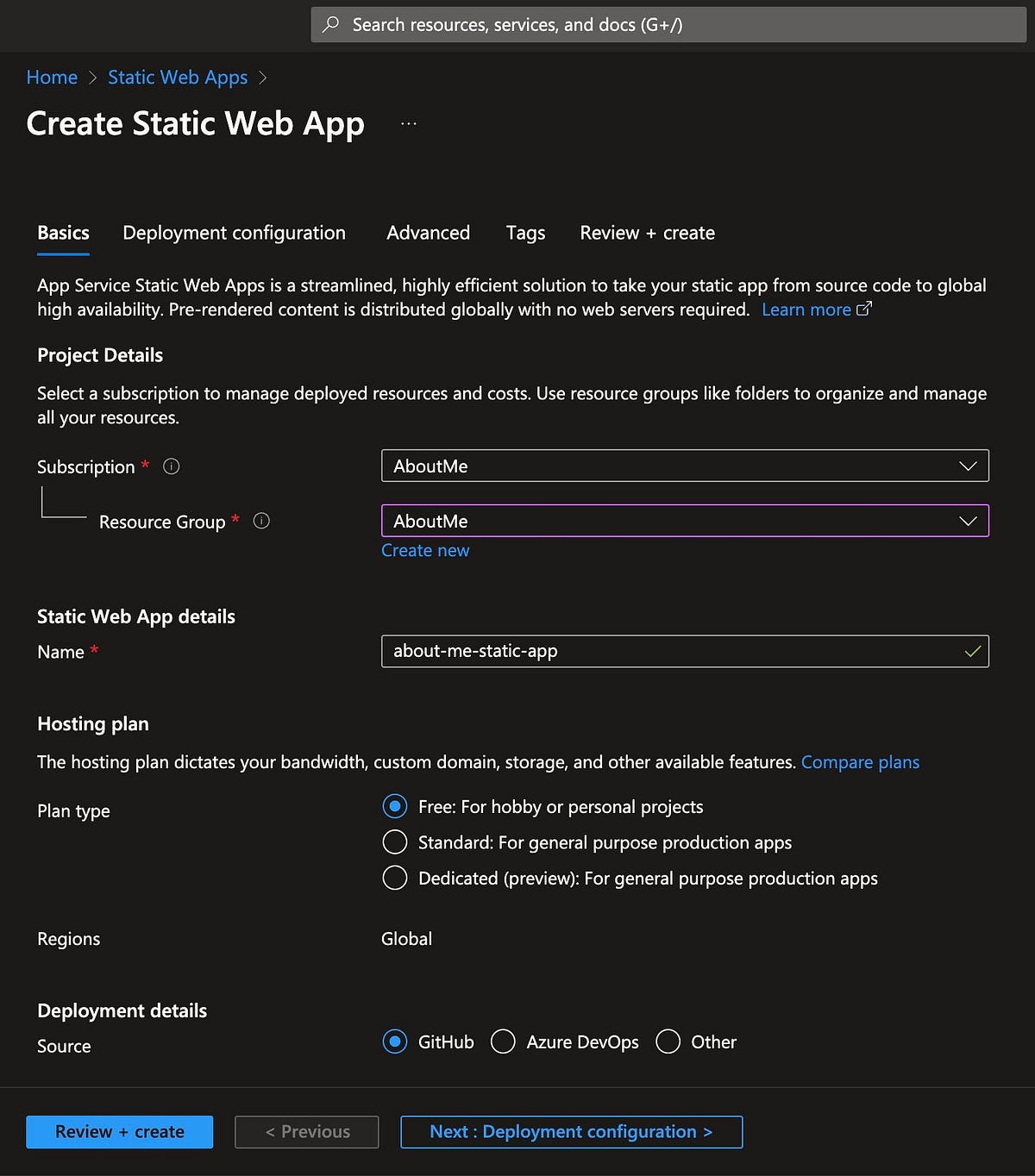
Task: Open the Deployment configuration tab
Action: 234,233
